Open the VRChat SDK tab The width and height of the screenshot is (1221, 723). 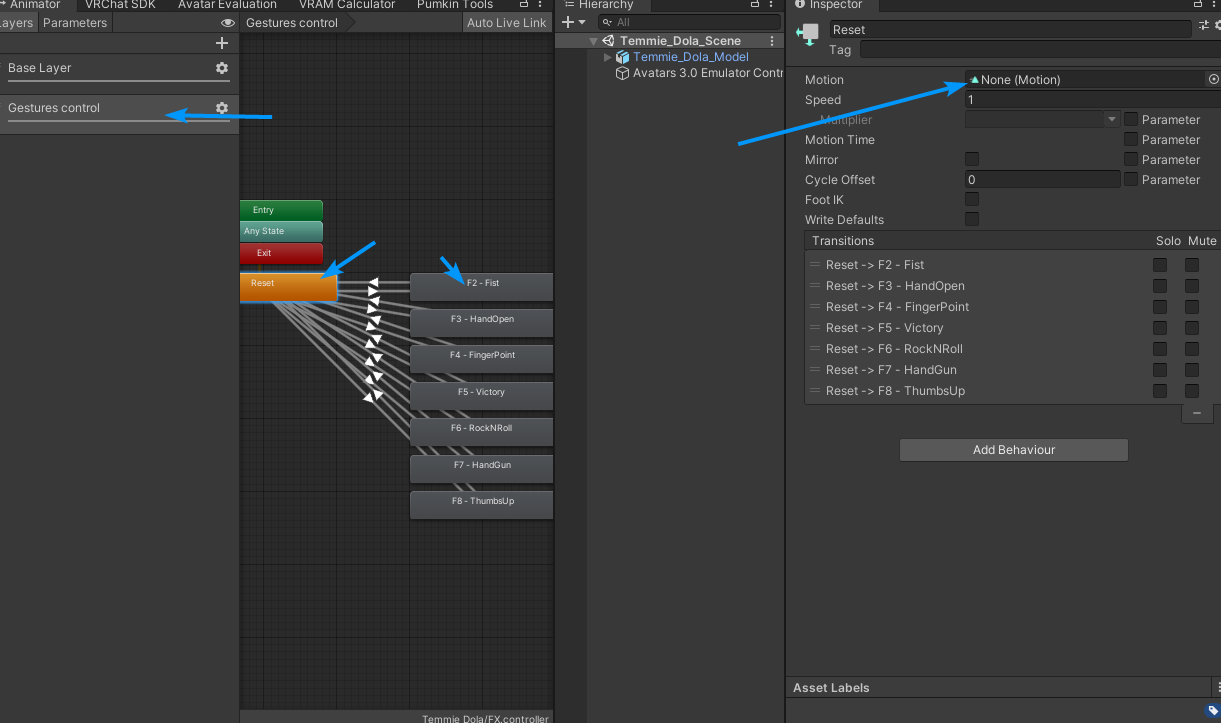tap(120, 5)
